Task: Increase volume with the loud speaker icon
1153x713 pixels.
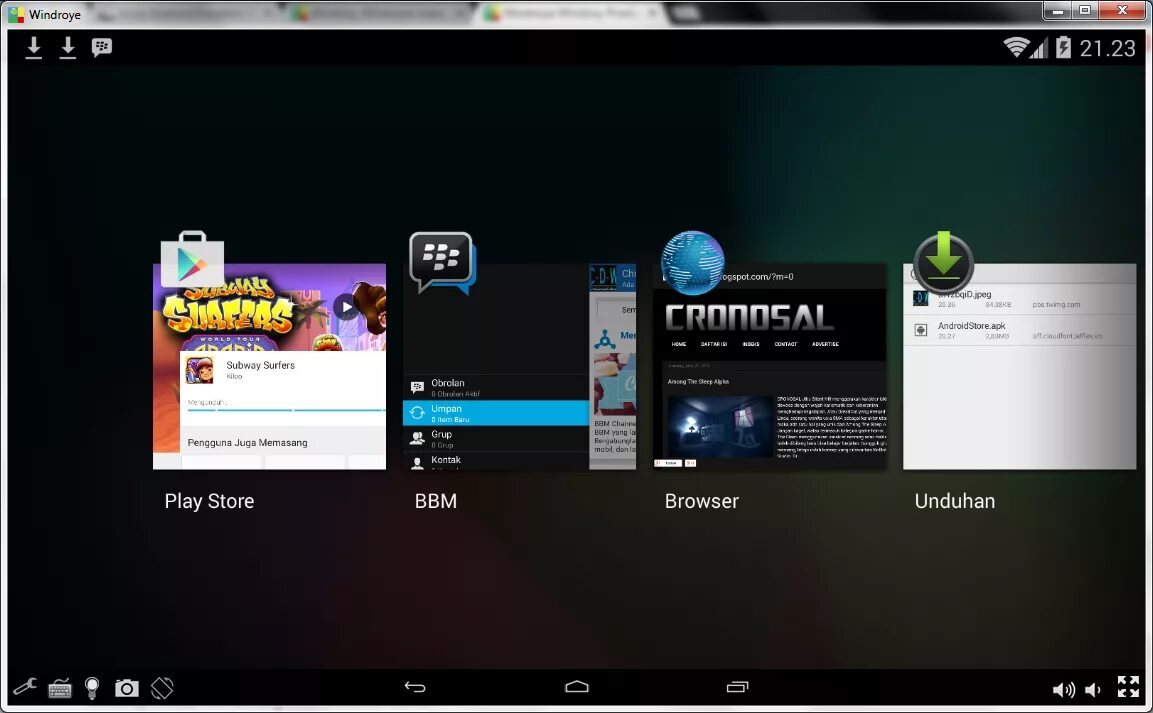Action: click(1063, 689)
